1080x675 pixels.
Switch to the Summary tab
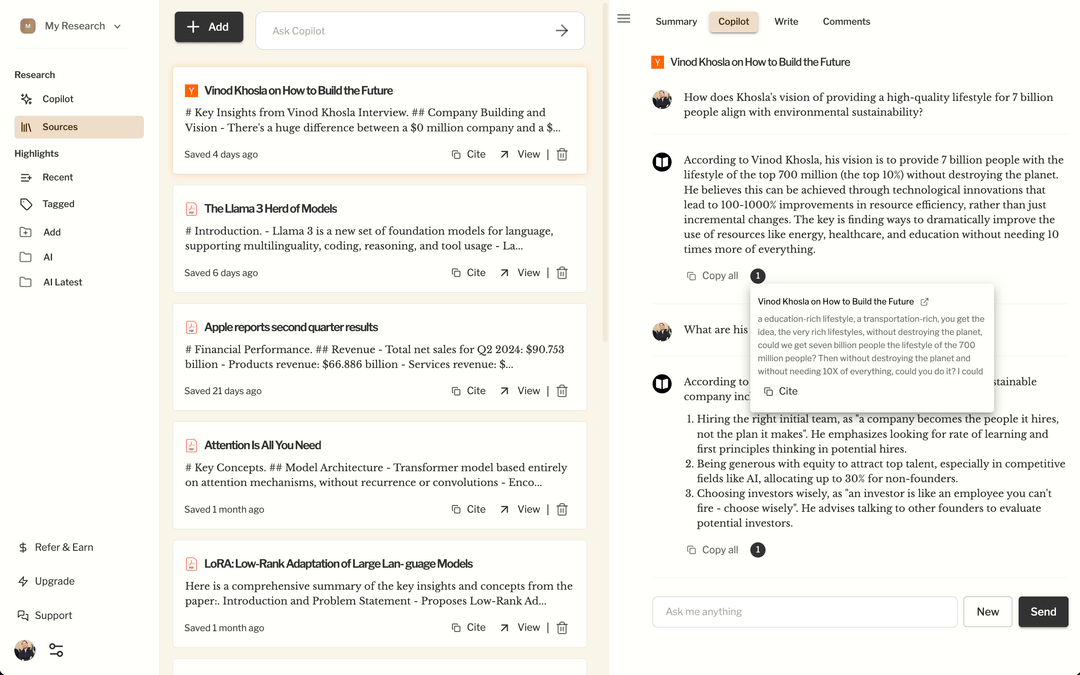tap(676, 21)
